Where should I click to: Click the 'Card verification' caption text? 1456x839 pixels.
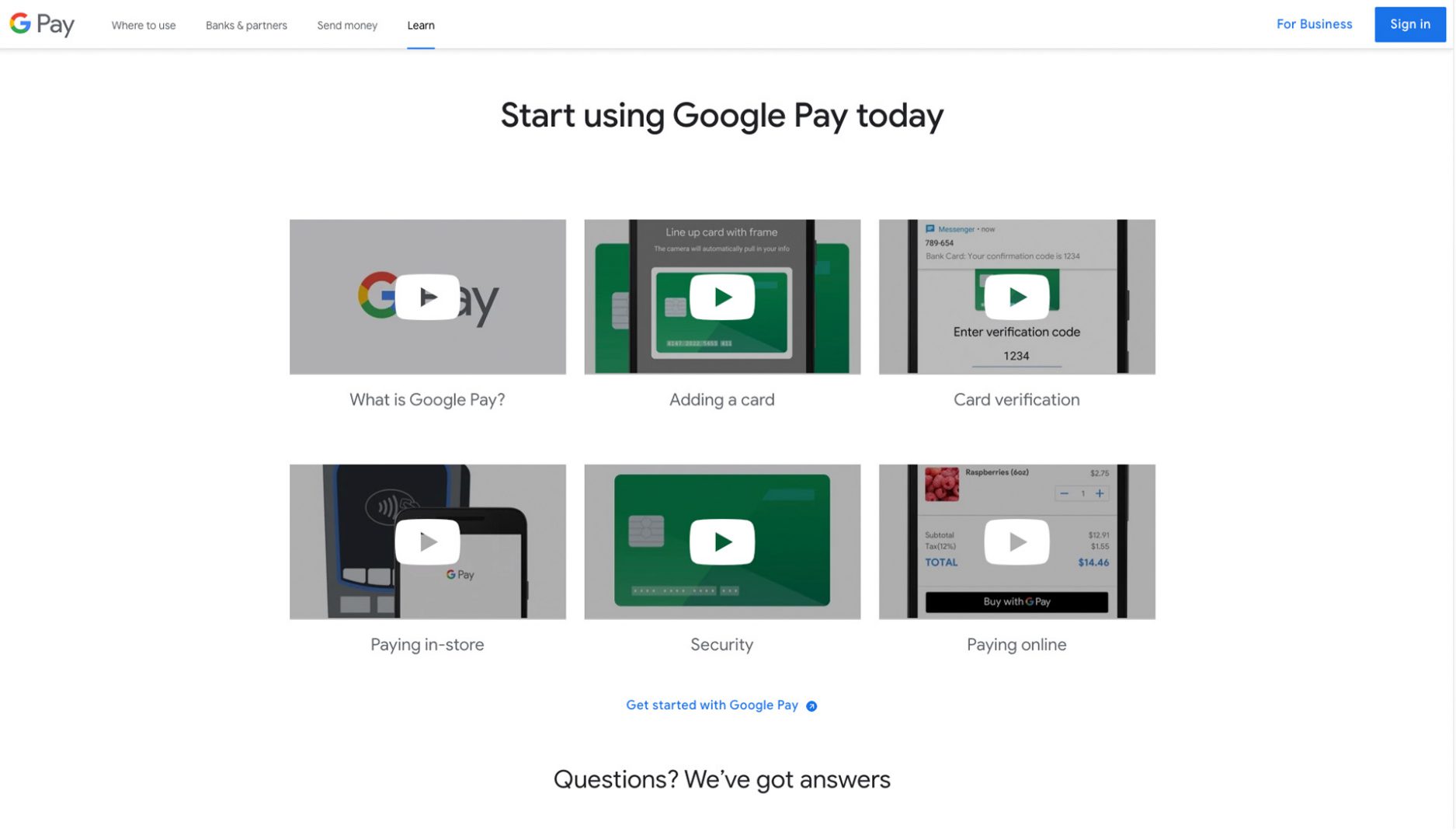coord(1016,399)
